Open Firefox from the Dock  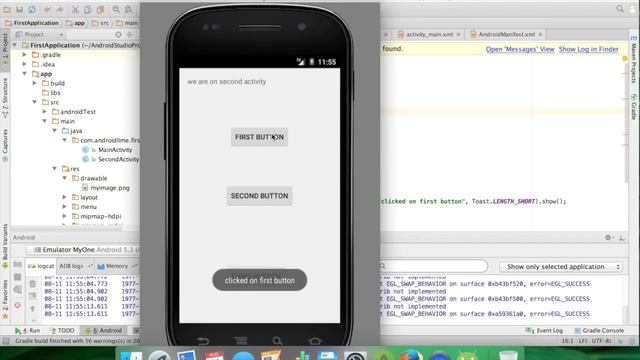coord(411,356)
